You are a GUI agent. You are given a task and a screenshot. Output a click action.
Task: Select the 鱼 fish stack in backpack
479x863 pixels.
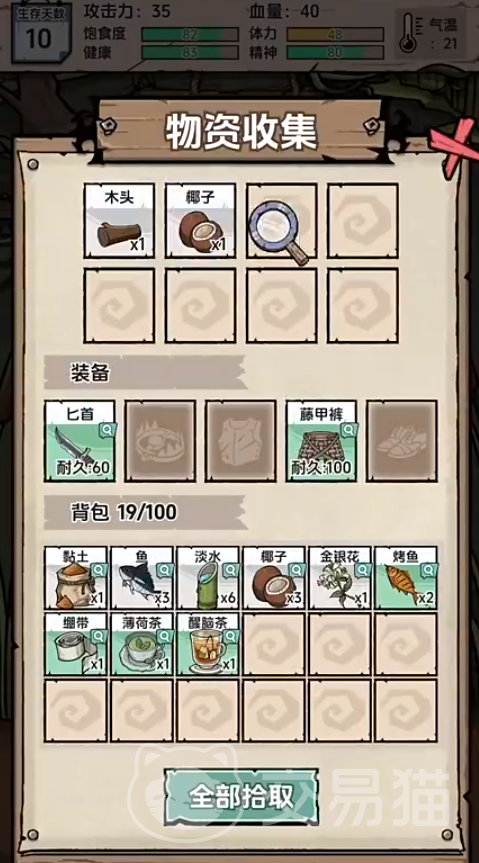tap(142, 577)
